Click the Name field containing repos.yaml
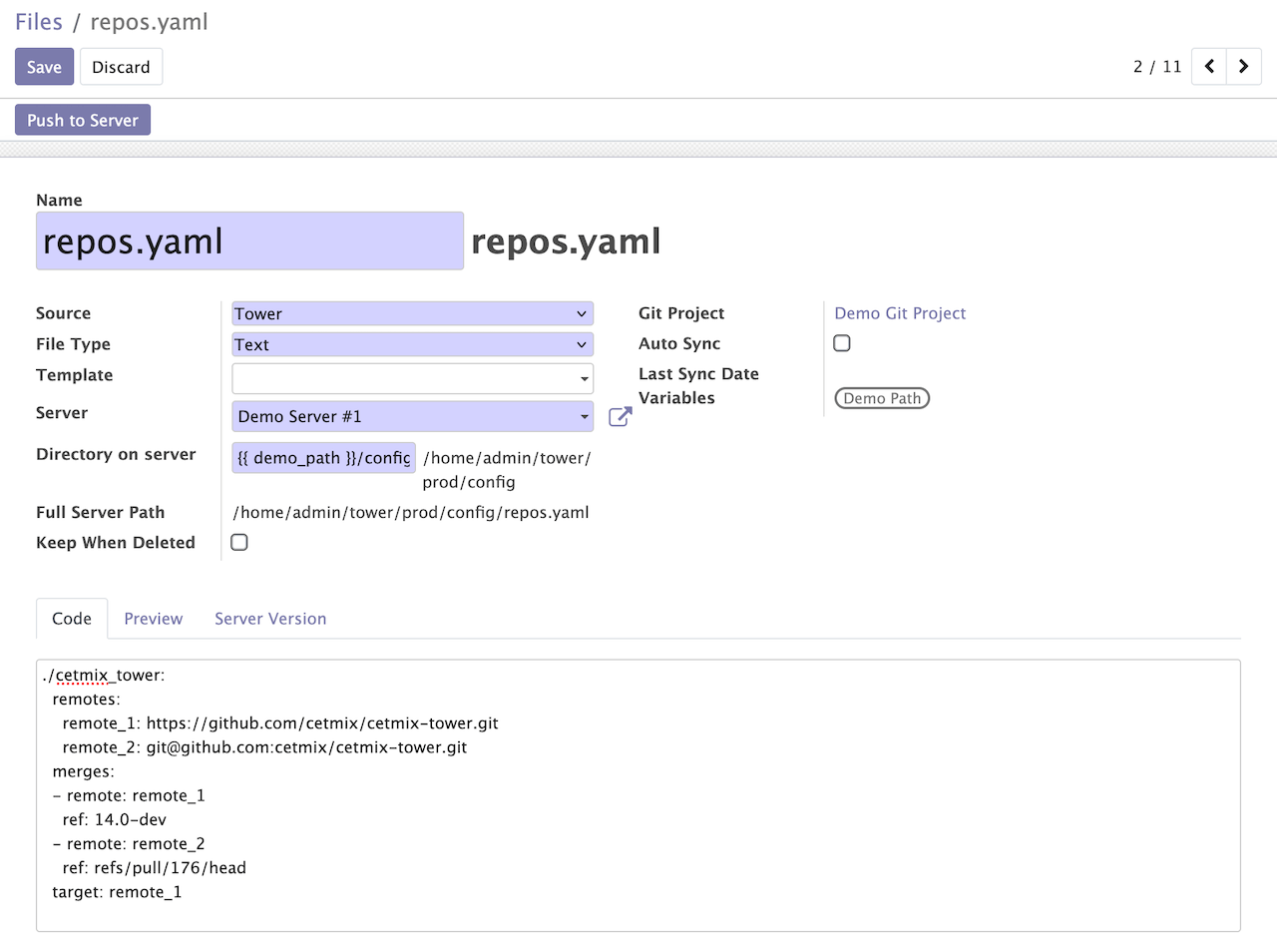The height and width of the screenshot is (952, 1277). pos(249,240)
